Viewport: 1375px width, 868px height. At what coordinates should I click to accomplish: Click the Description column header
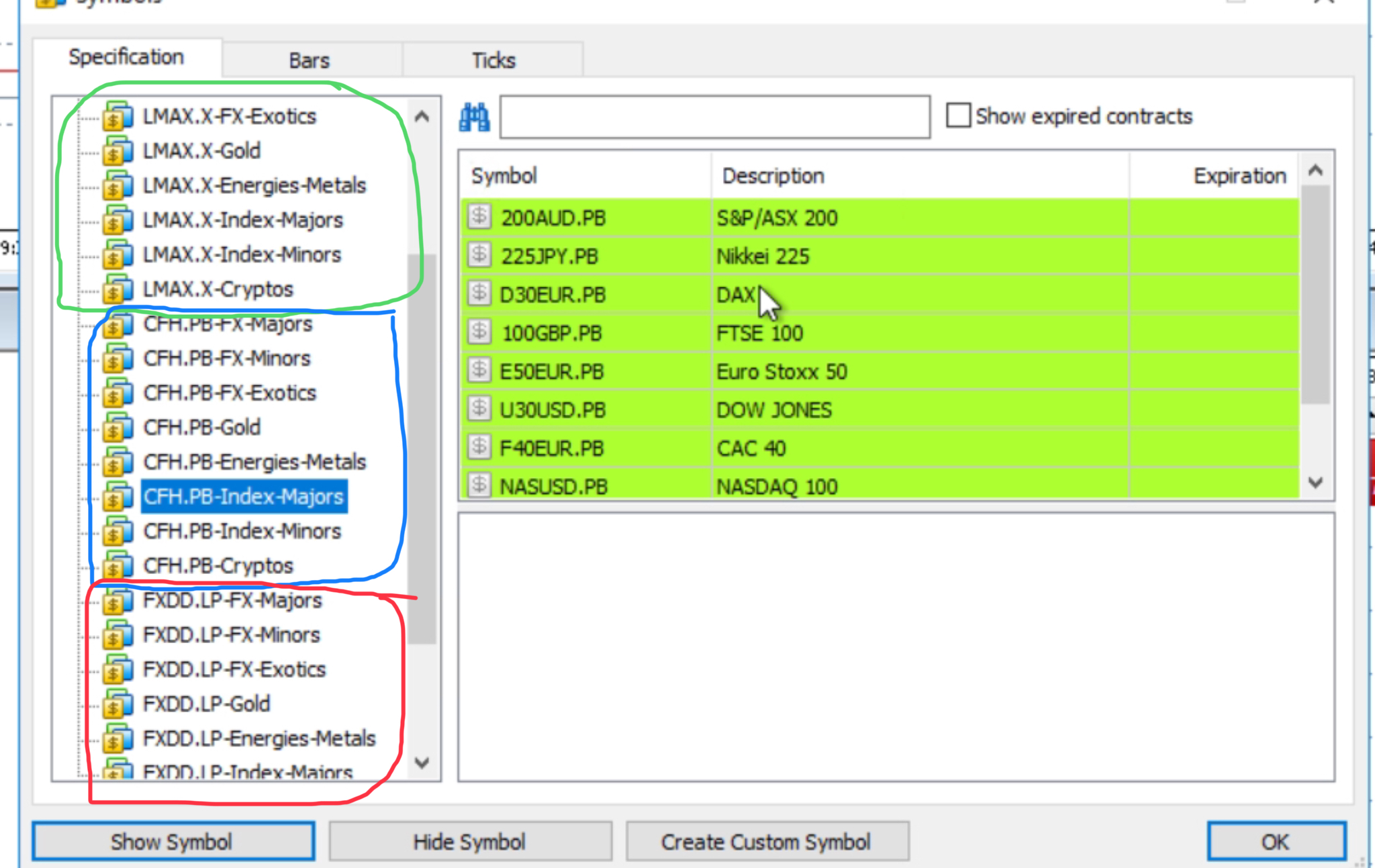(x=920, y=176)
